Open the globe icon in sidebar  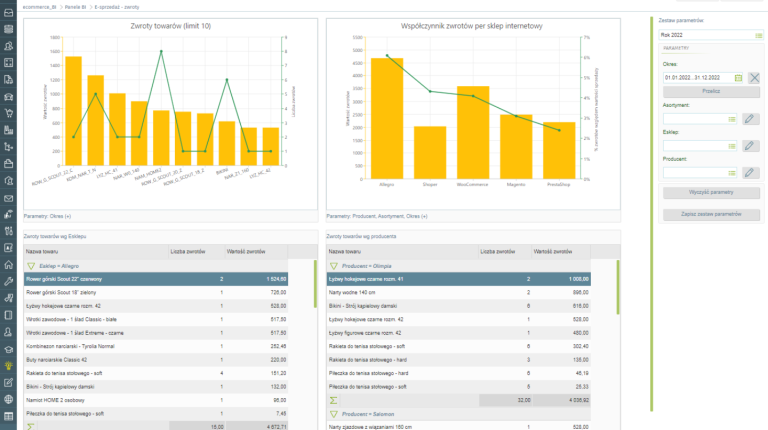pyautogui.click(x=8, y=400)
